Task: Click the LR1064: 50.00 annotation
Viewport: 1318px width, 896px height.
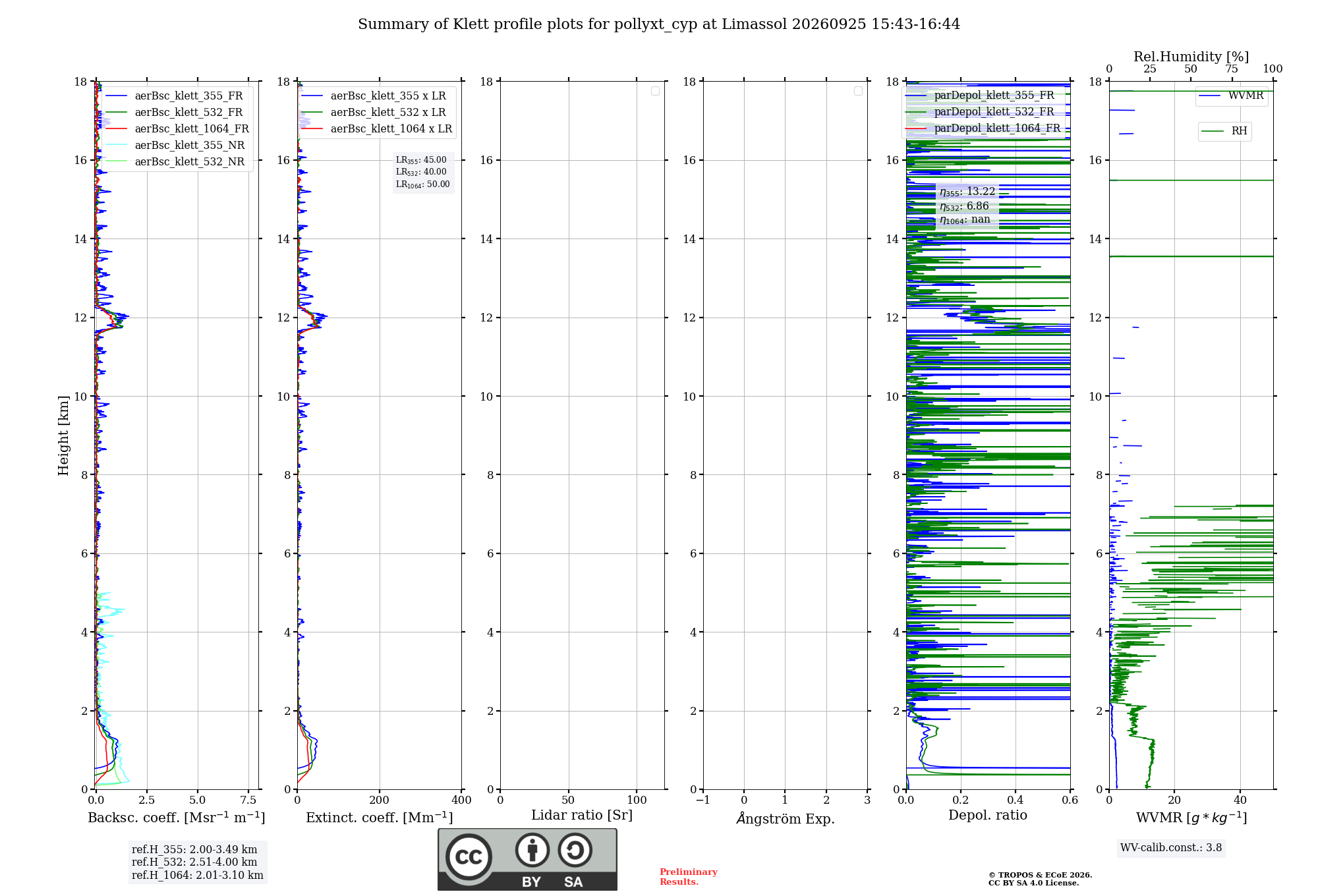Action: [x=423, y=184]
